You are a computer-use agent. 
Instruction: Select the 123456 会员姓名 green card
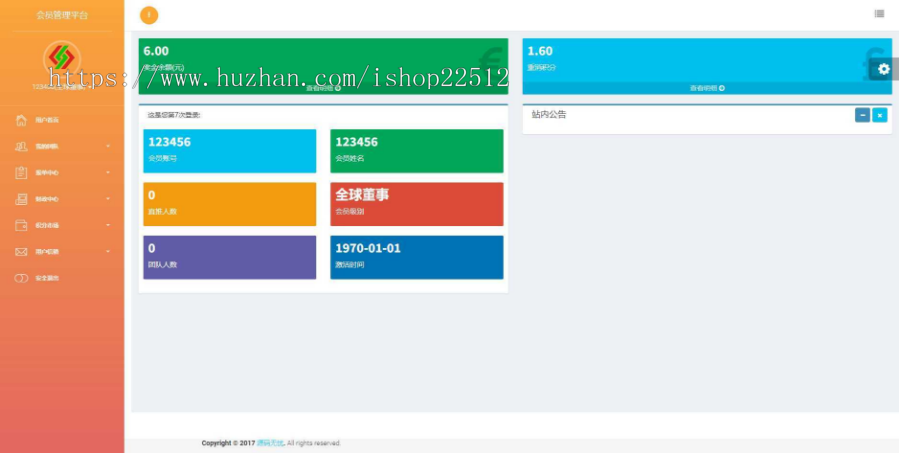pyautogui.click(x=417, y=151)
